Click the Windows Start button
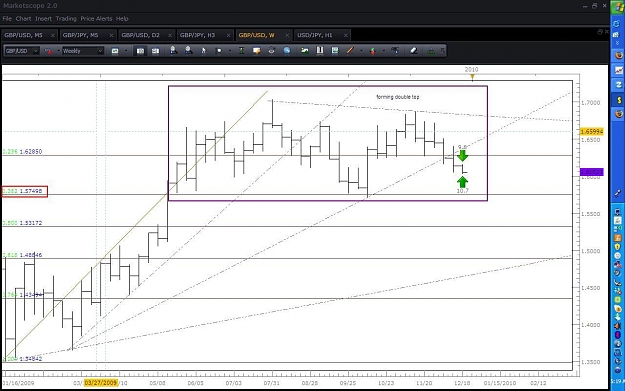Screen dimensions: 625x391 [617, 7]
